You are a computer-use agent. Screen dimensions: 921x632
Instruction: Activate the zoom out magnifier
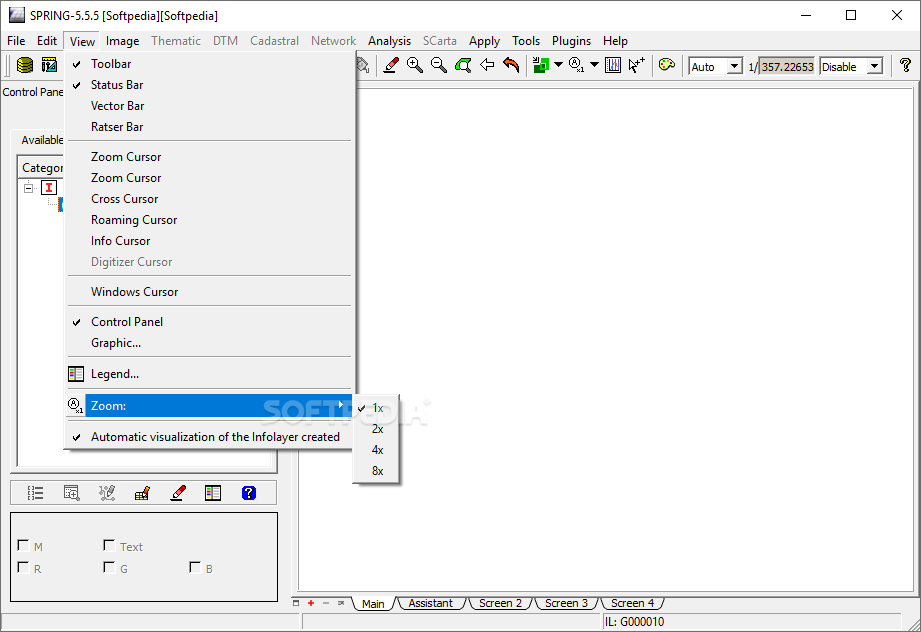click(439, 65)
